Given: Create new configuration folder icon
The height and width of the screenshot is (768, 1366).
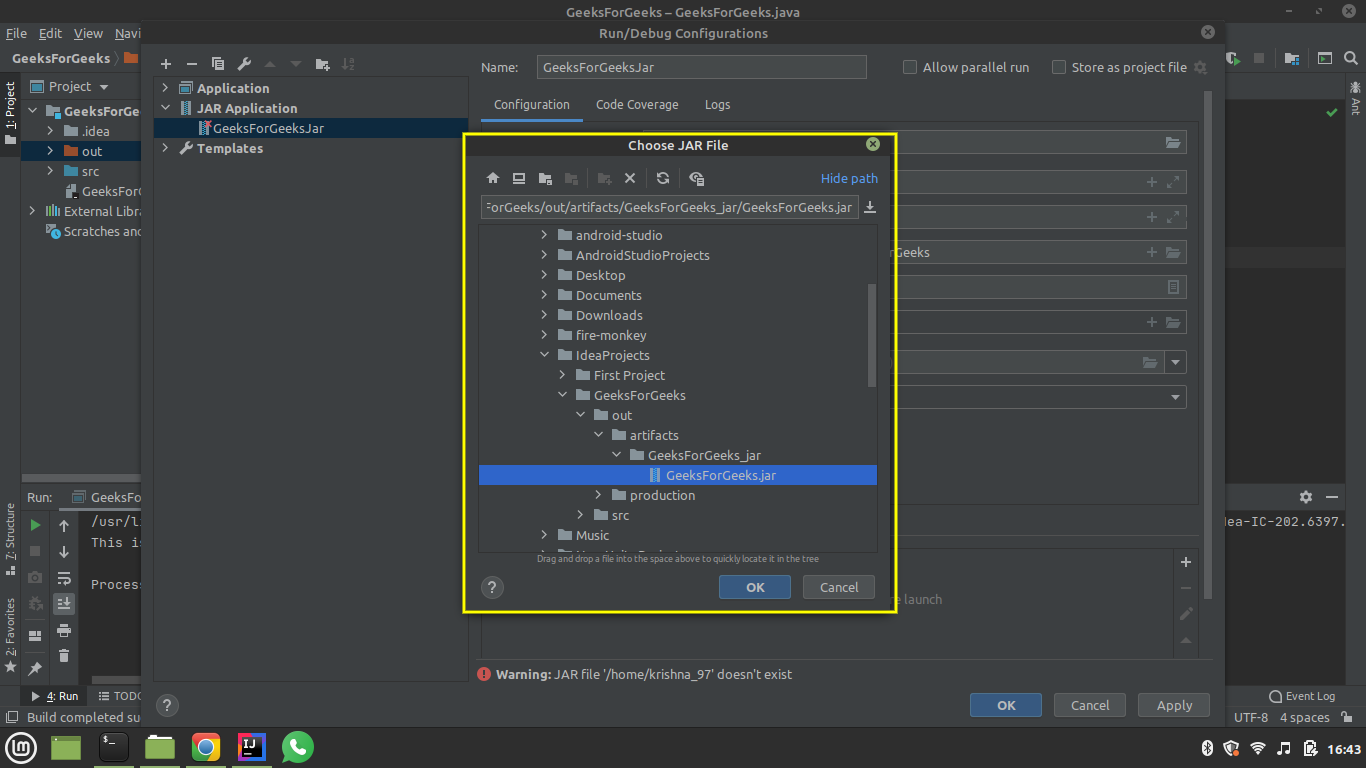Looking at the screenshot, I should [x=322, y=64].
